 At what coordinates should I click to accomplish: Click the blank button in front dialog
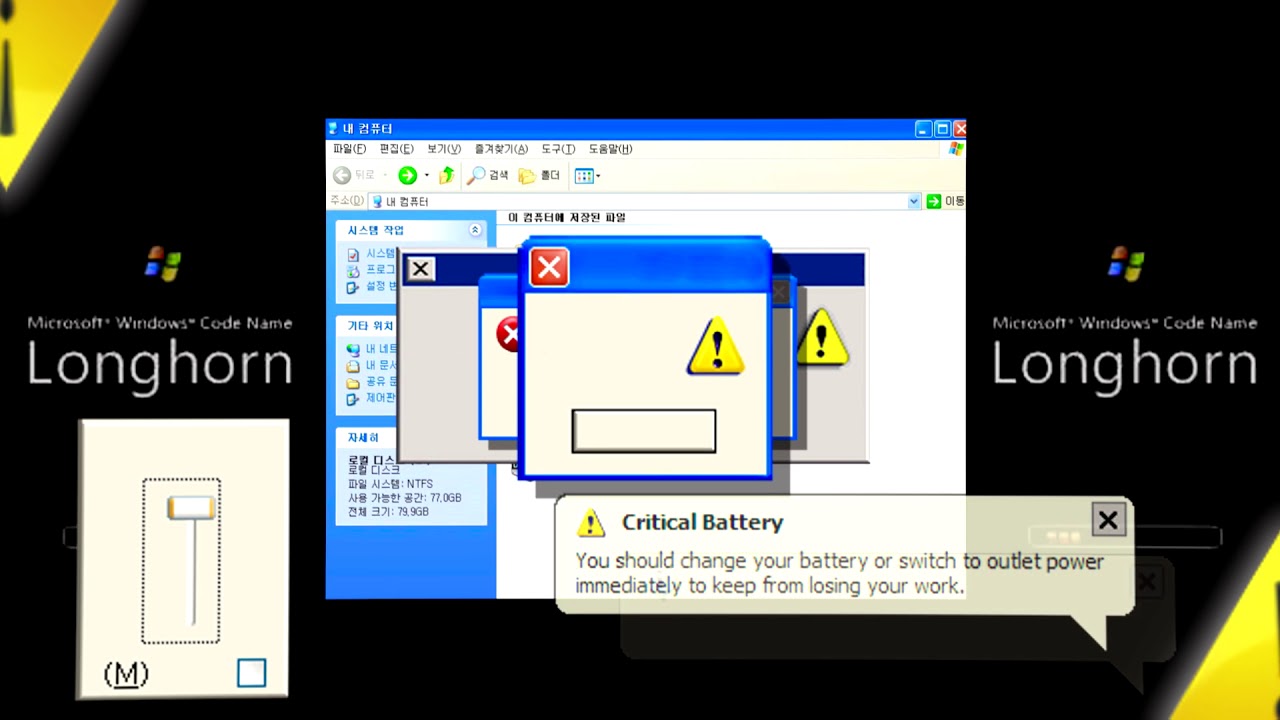[644, 431]
